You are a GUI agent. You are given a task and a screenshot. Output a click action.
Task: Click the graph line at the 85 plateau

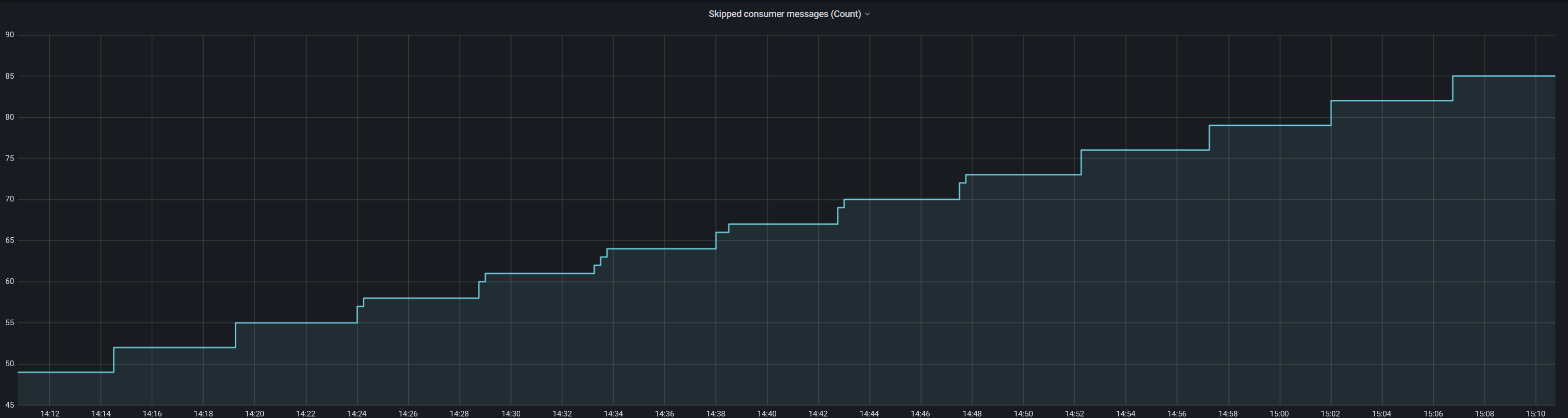point(1503,76)
